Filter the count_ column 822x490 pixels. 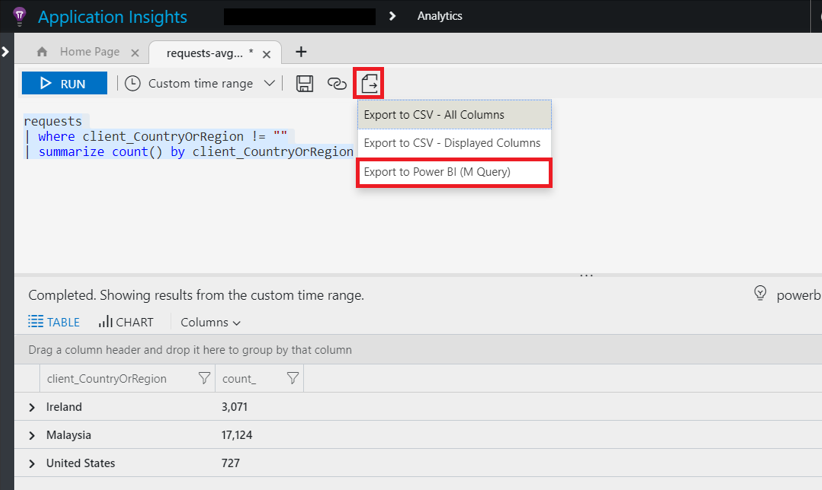click(x=293, y=378)
